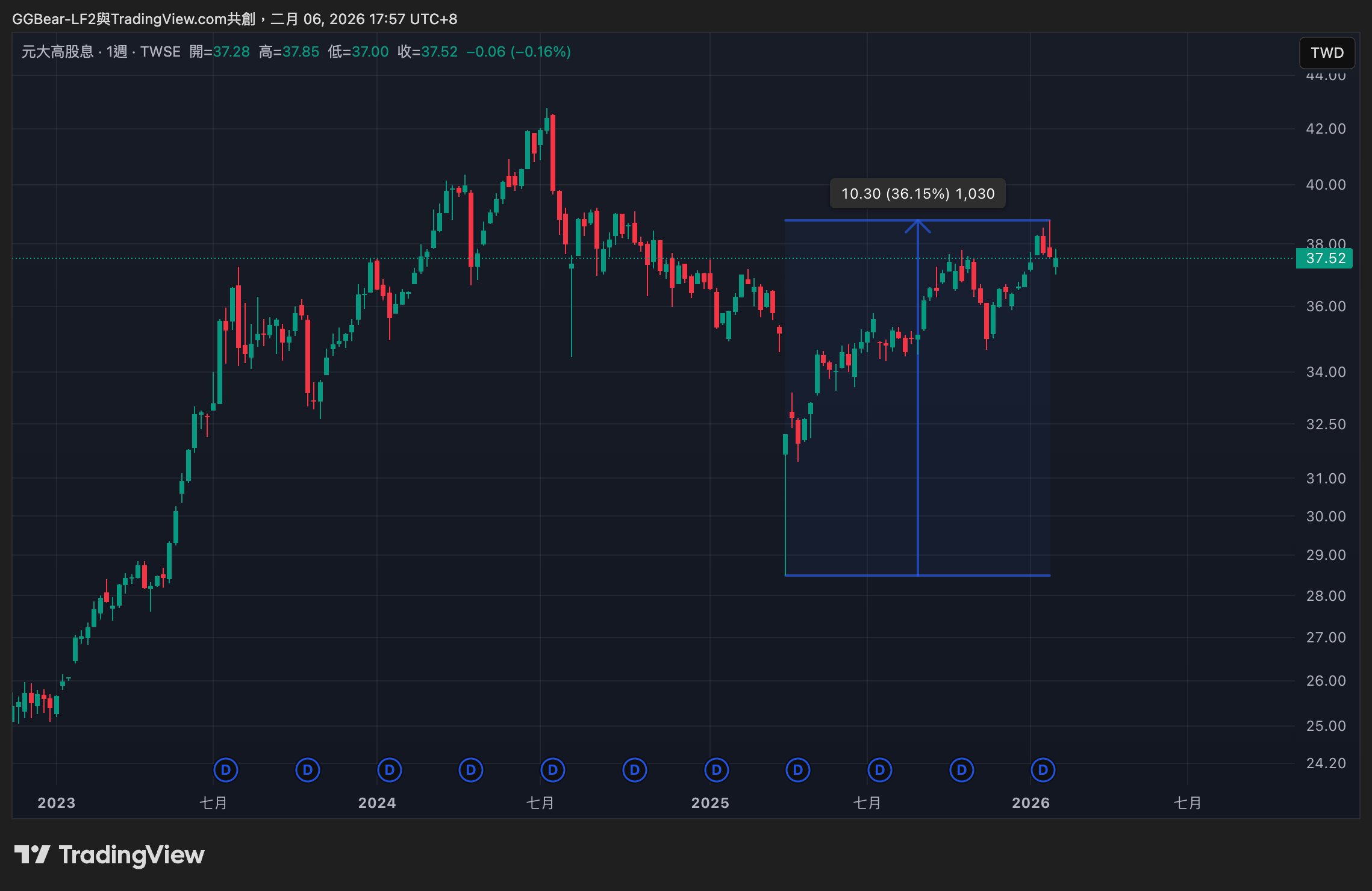
Task: Click the 10.30 (36.15%) measurement label
Action: 917,193
